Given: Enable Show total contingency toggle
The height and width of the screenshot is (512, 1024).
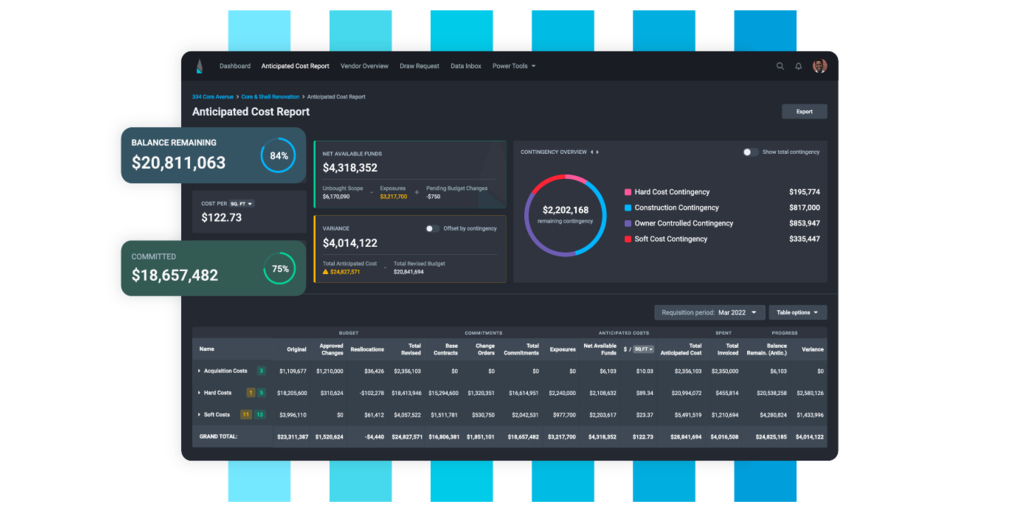Looking at the screenshot, I should 749,152.
